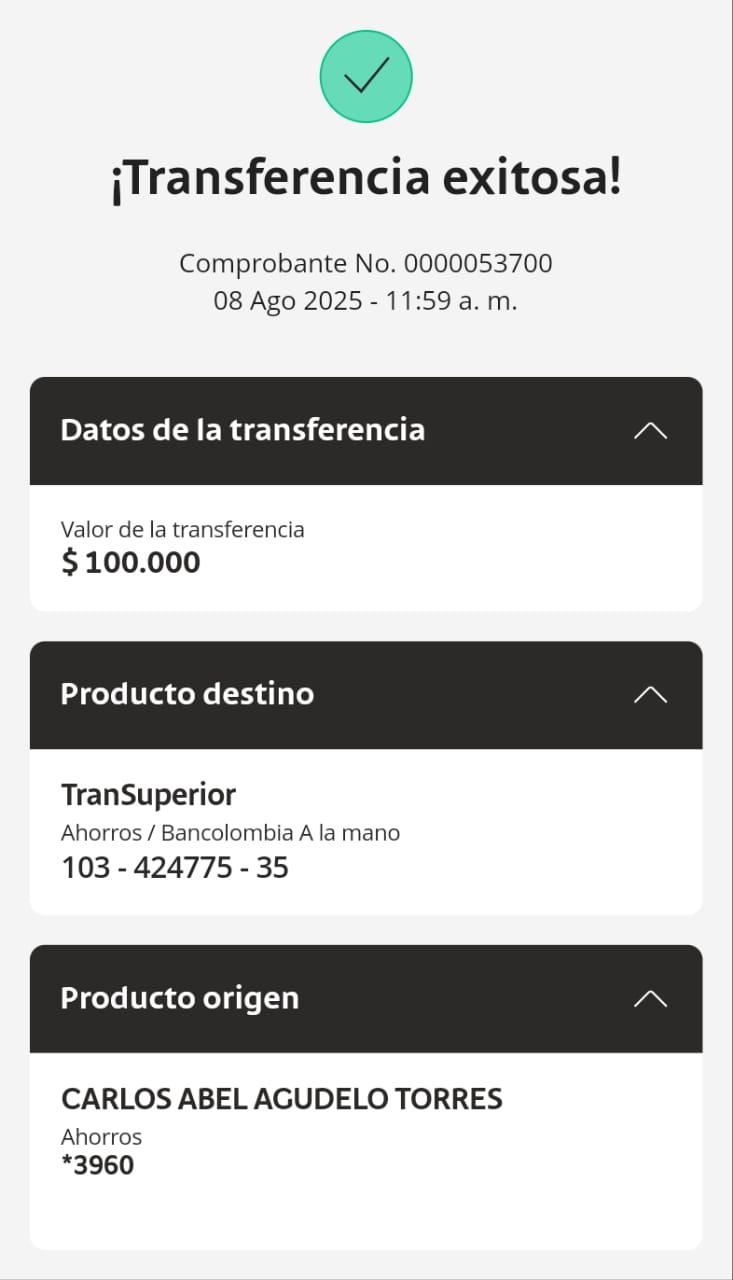Screen dimensions: 733x1280
Task: Collapse the Producto origen section arrow
Action: coord(650,999)
